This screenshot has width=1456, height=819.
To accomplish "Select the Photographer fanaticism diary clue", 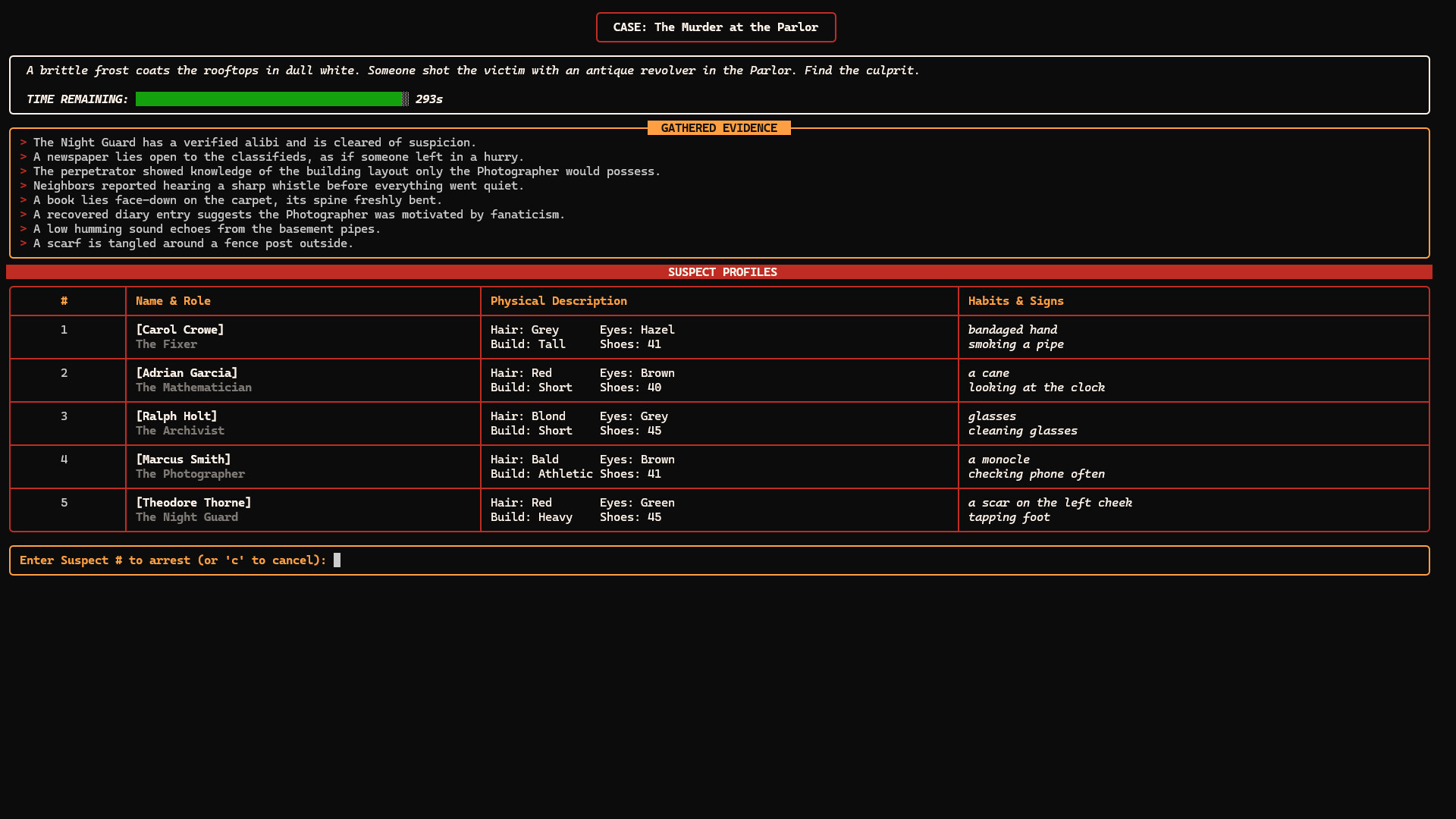I will [x=299, y=215].
